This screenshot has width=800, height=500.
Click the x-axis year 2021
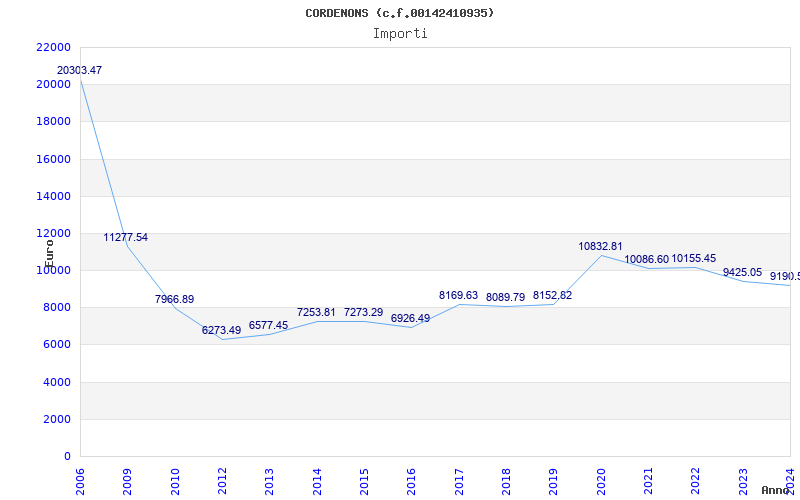tap(648, 482)
